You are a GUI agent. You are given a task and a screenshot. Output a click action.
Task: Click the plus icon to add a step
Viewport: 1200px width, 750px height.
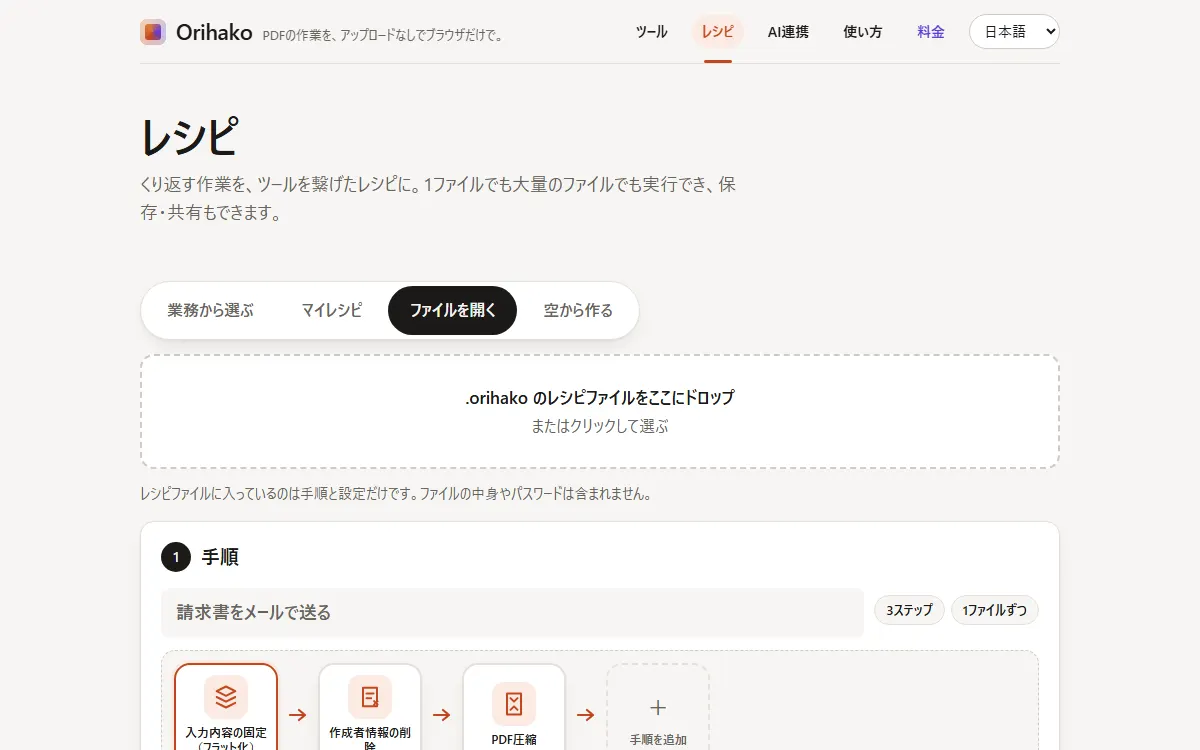click(x=658, y=708)
